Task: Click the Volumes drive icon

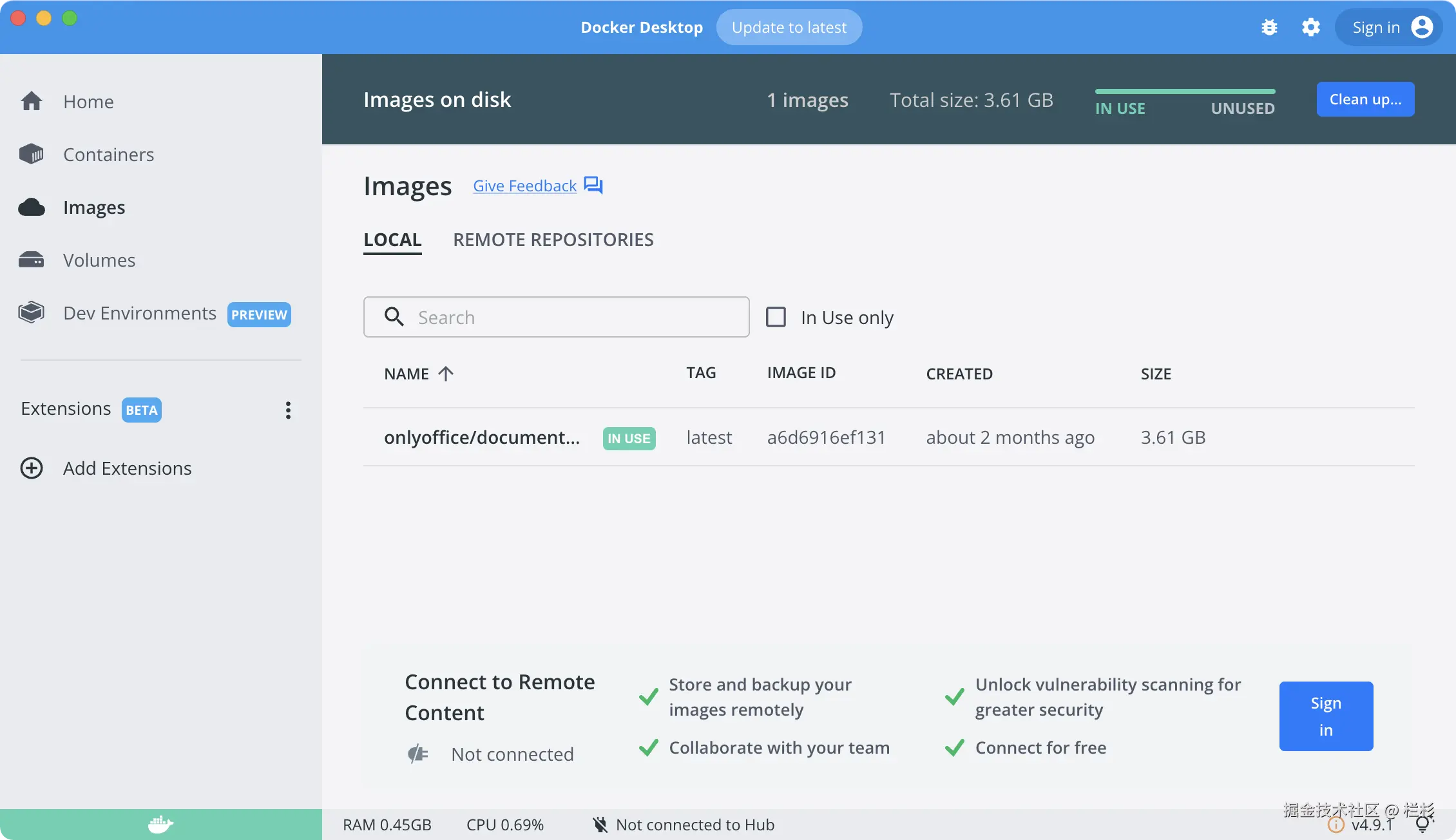Action: pos(31,260)
